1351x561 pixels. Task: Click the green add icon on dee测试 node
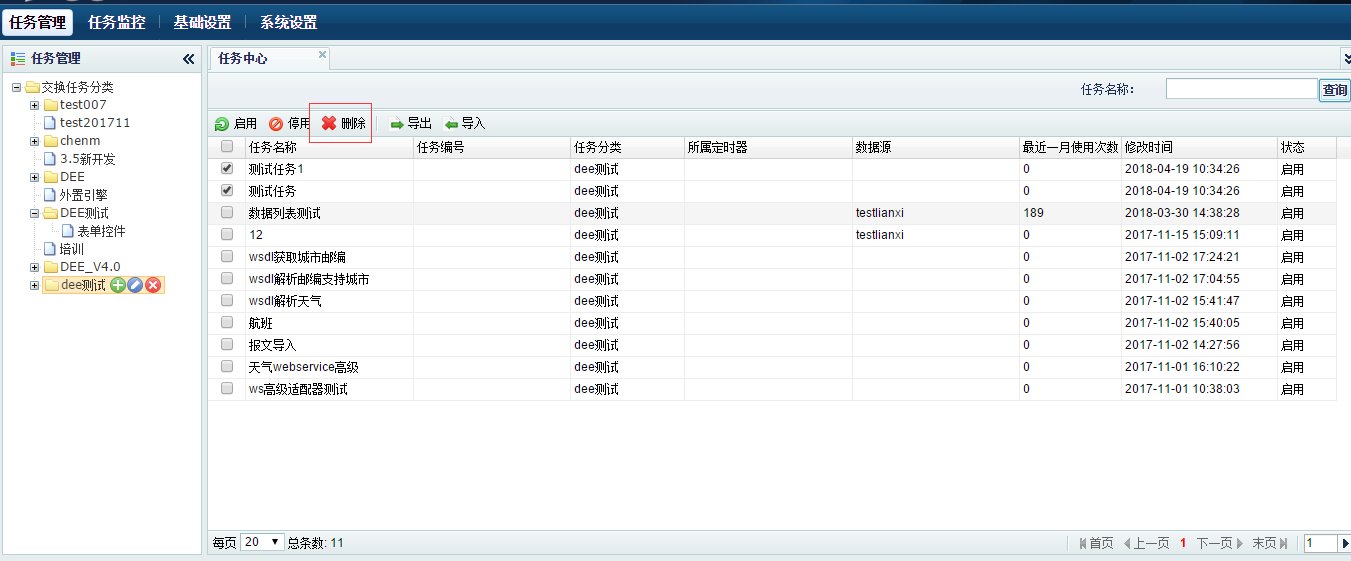point(118,285)
